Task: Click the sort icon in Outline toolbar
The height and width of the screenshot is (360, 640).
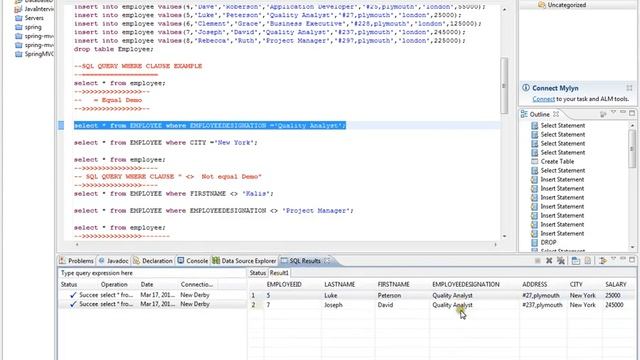Action: tap(603, 114)
